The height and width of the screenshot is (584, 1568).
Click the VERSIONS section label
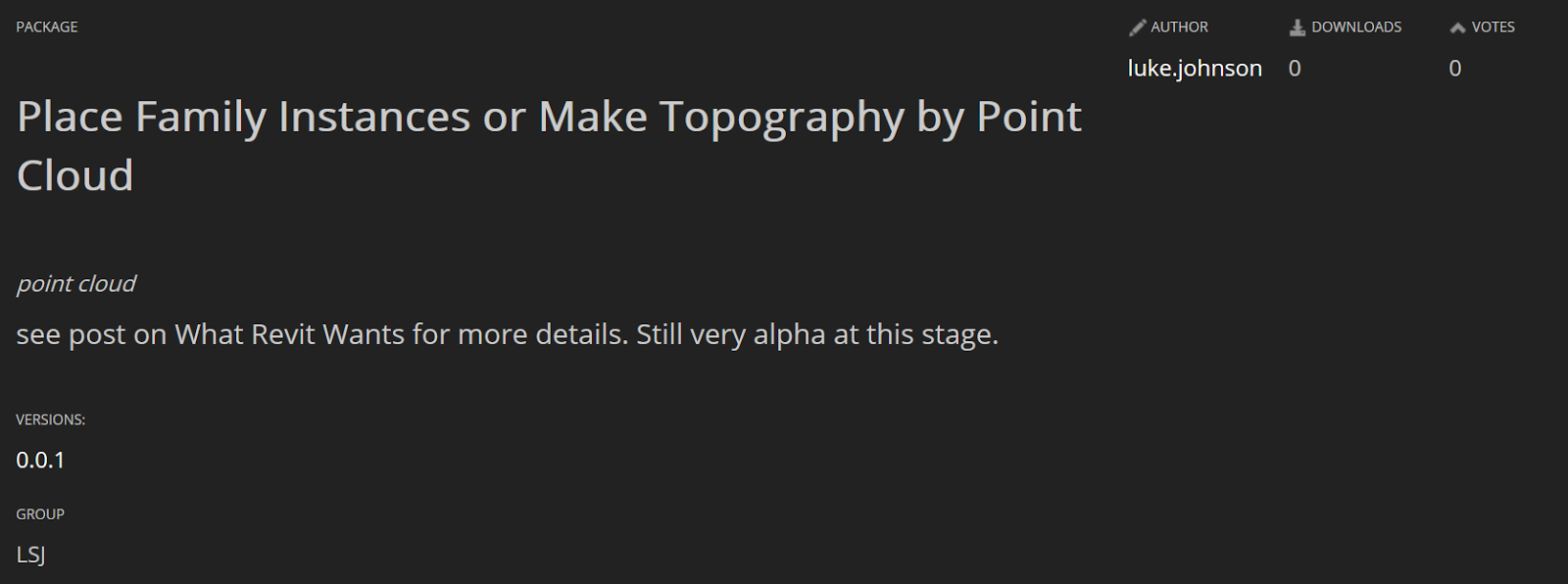(51, 419)
